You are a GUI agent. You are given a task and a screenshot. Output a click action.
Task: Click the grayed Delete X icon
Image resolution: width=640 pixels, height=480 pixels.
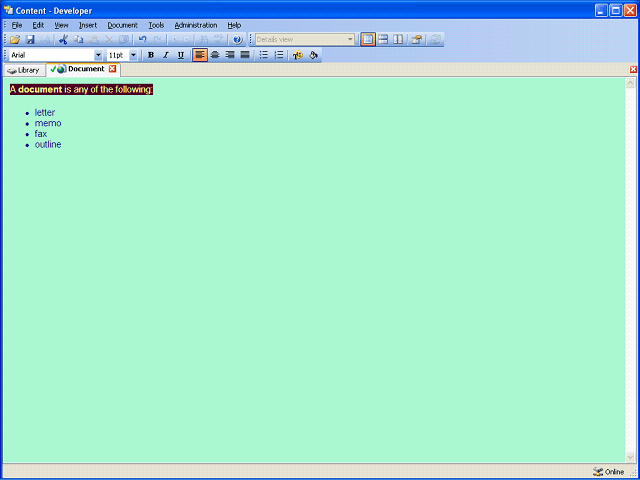(109, 40)
